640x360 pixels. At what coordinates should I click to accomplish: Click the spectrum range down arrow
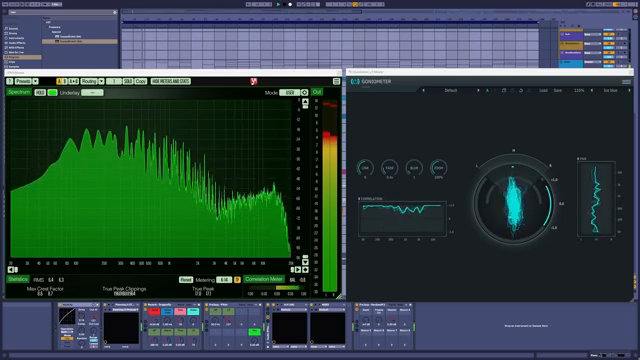click(x=305, y=262)
